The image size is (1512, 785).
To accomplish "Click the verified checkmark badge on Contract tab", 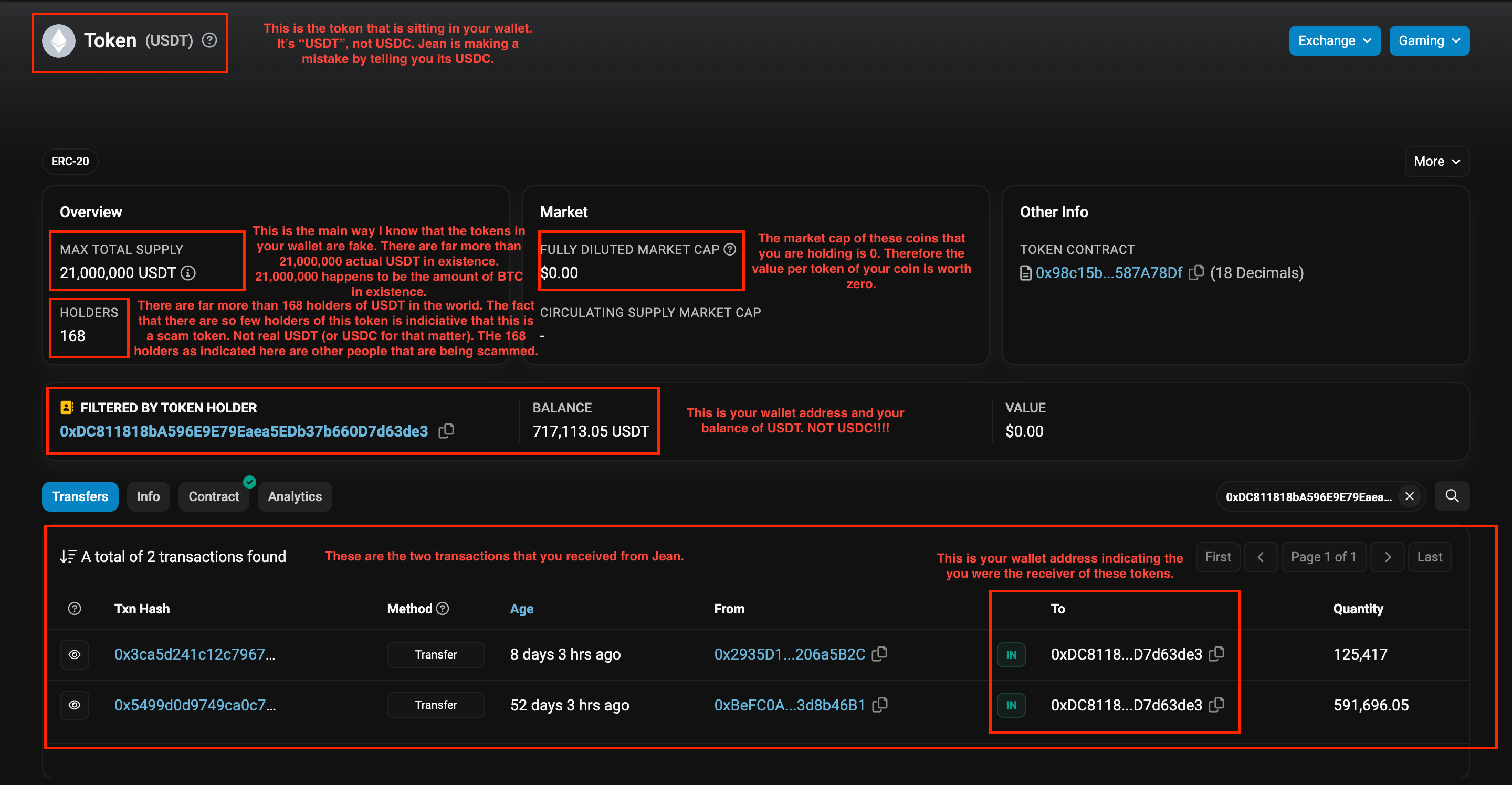I will [x=249, y=482].
